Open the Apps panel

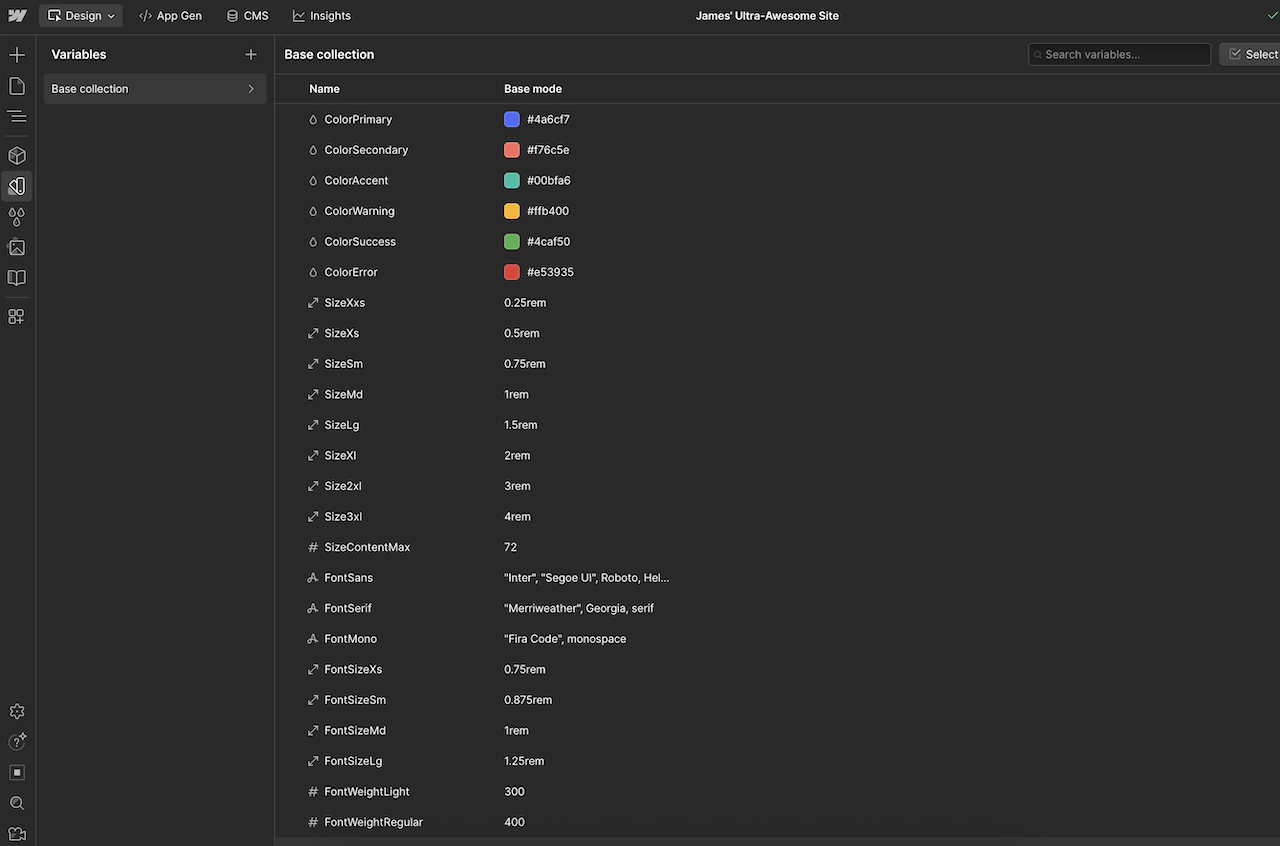coord(16,316)
